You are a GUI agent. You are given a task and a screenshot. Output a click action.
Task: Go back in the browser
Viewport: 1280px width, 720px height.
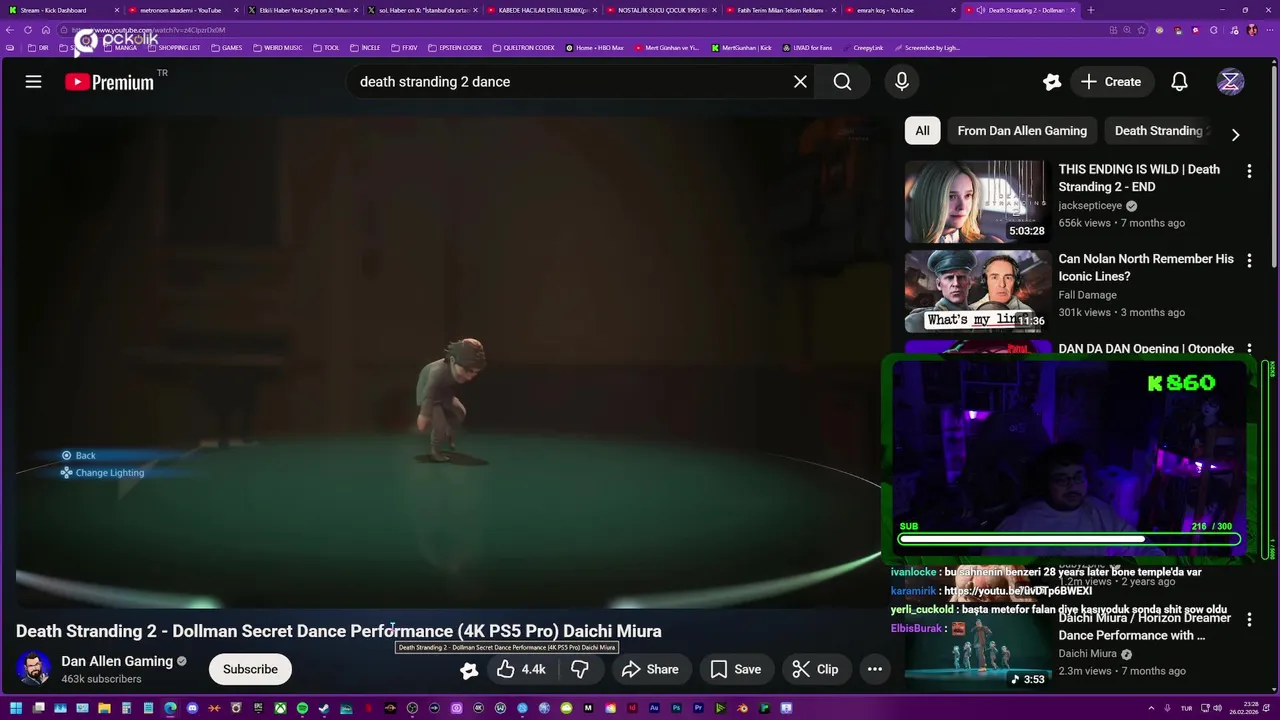point(10,30)
